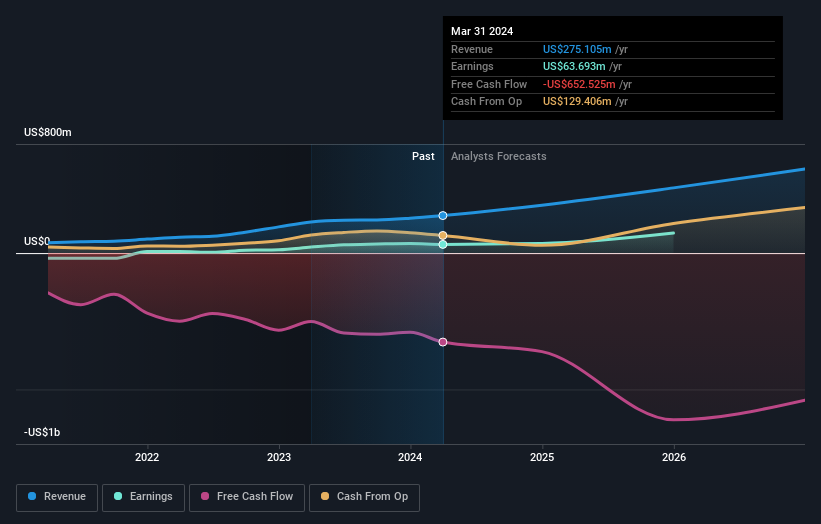Viewport: 821px width, 524px height.
Task: Click the 2024 x-axis label
Action: point(410,457)
